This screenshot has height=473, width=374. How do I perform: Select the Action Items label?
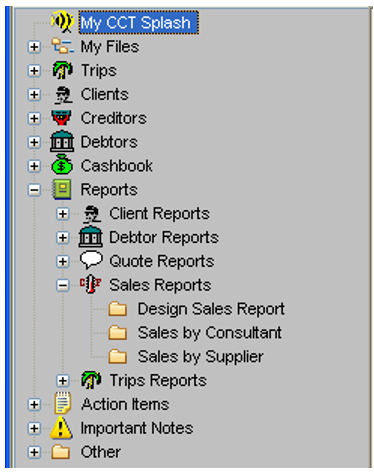125,404
